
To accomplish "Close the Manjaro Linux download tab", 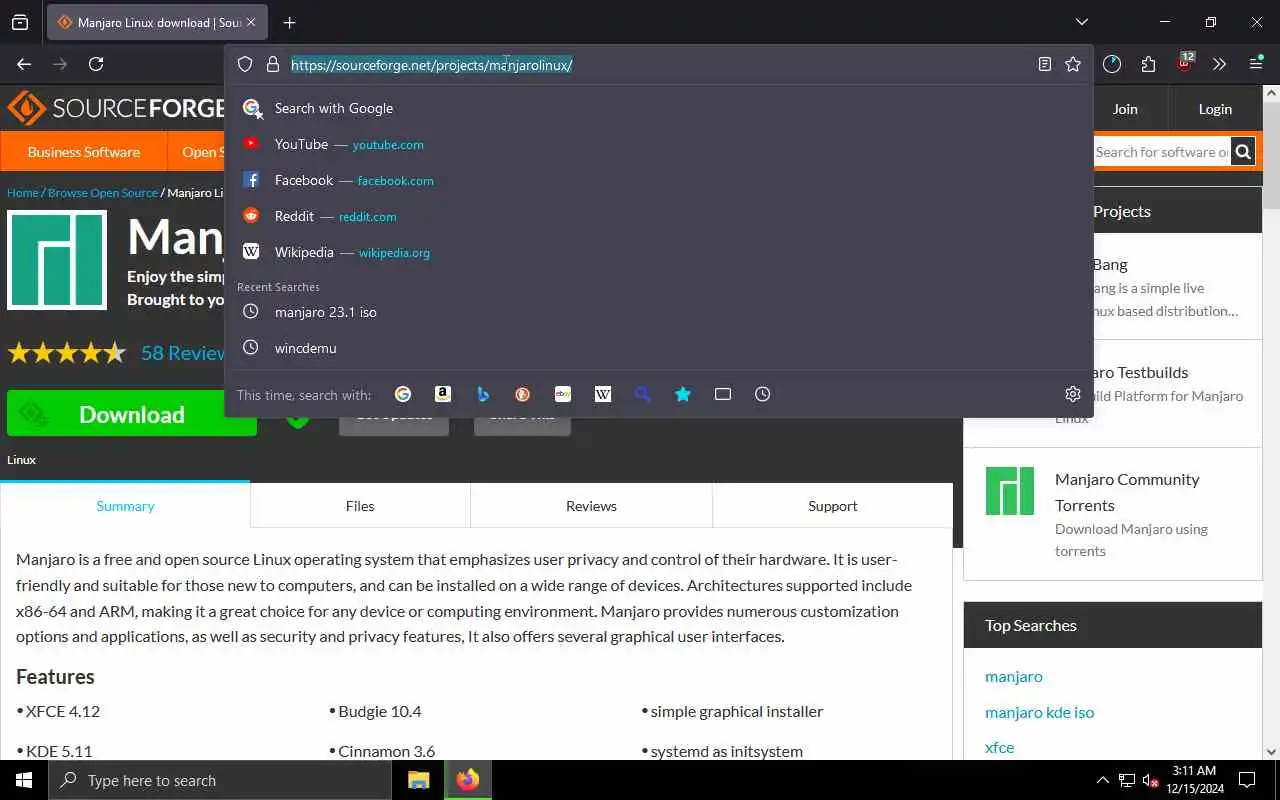I will [x=251, y=22].
